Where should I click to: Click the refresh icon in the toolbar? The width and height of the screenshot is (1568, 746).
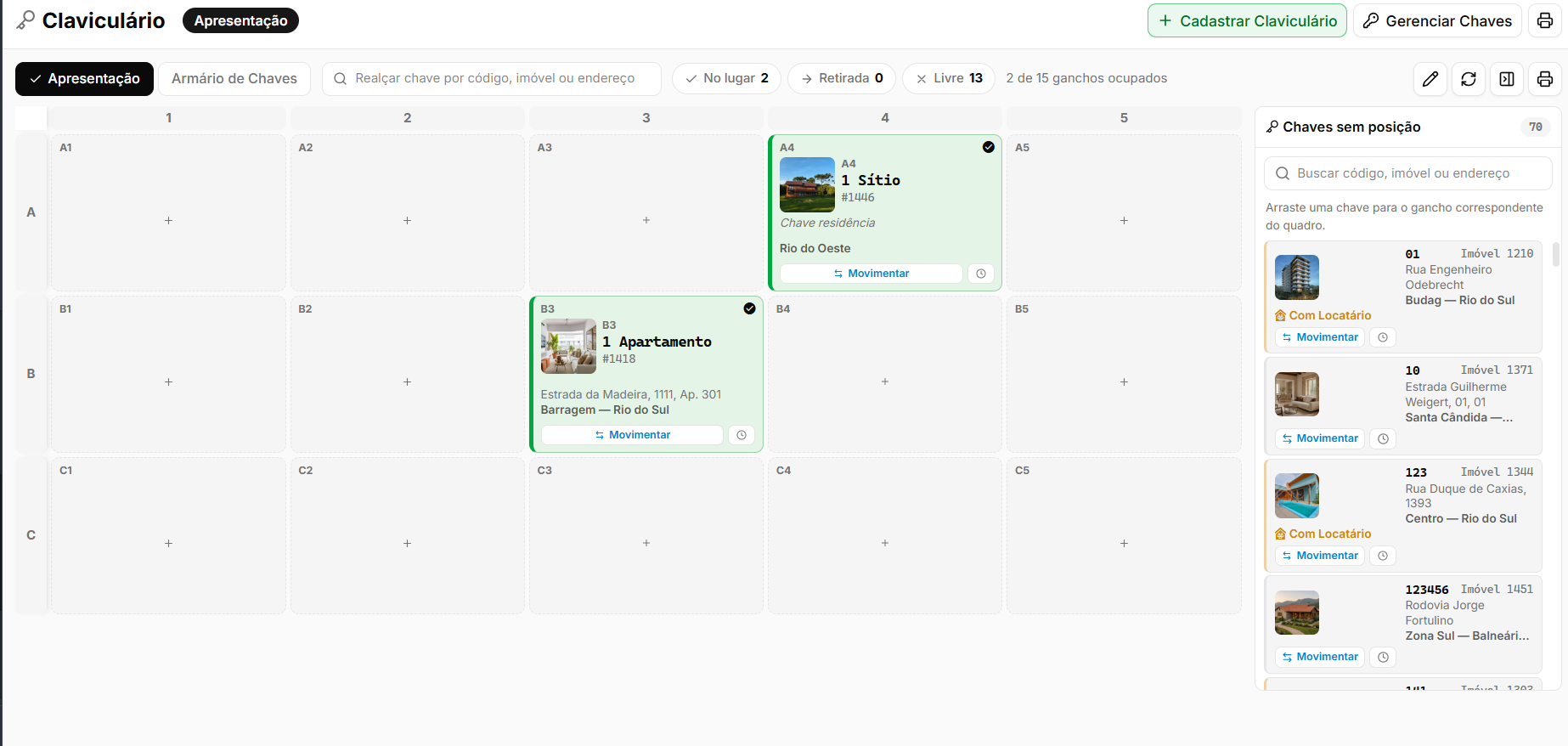1469,79
